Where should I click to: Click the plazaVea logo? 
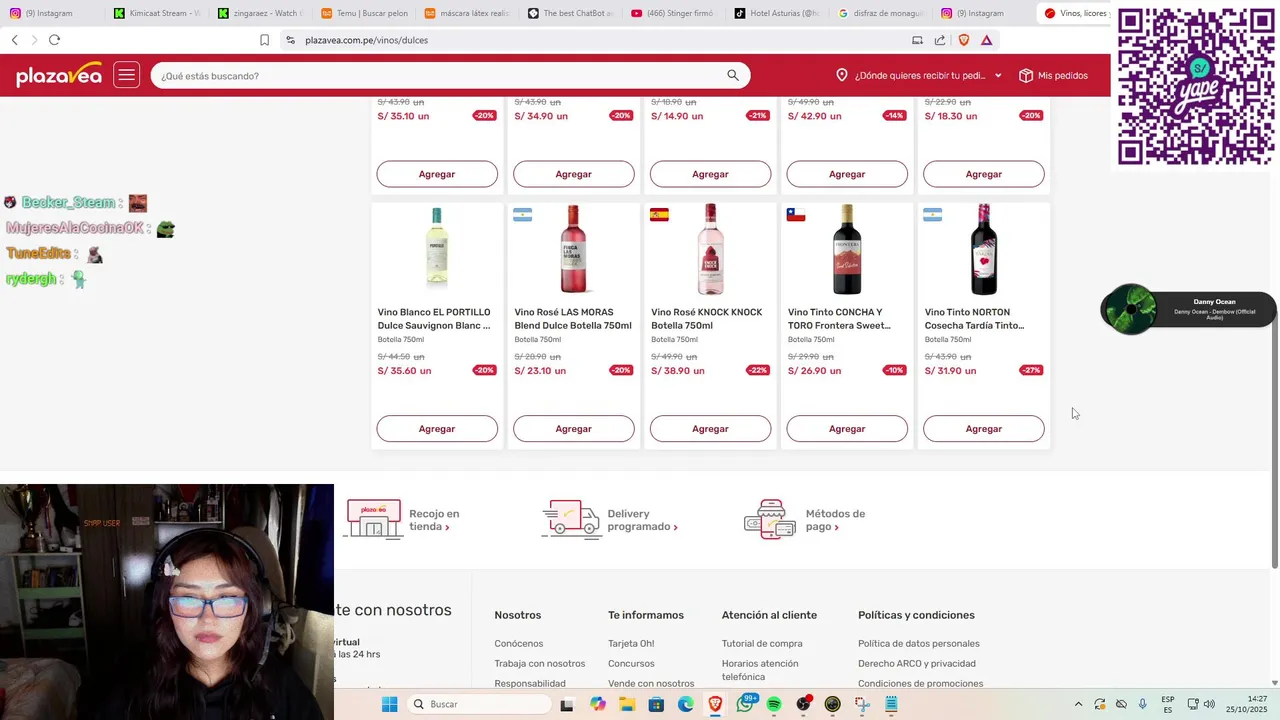pos(59,75)
